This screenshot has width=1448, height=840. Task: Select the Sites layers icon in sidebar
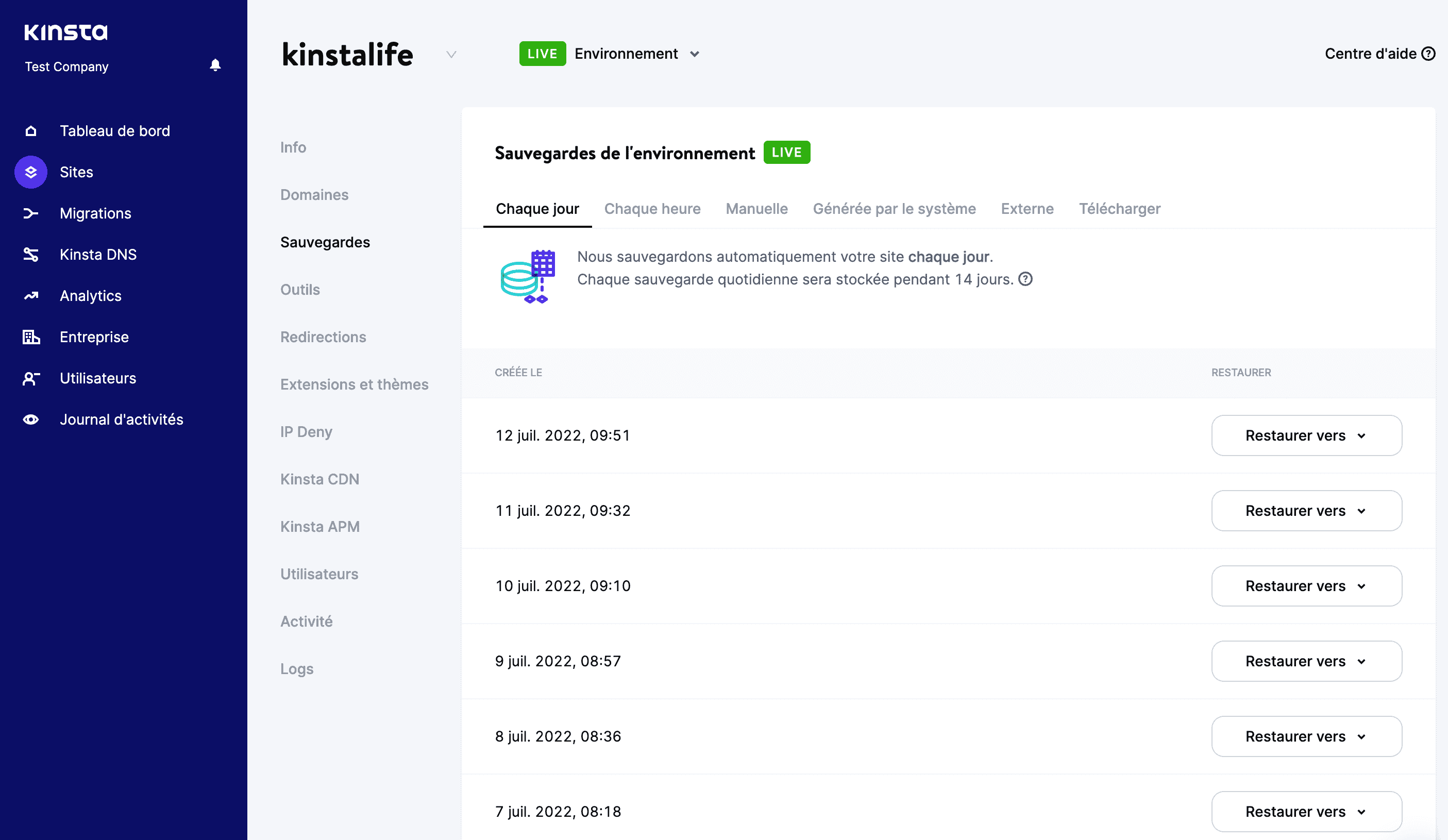tap(30, 172)
